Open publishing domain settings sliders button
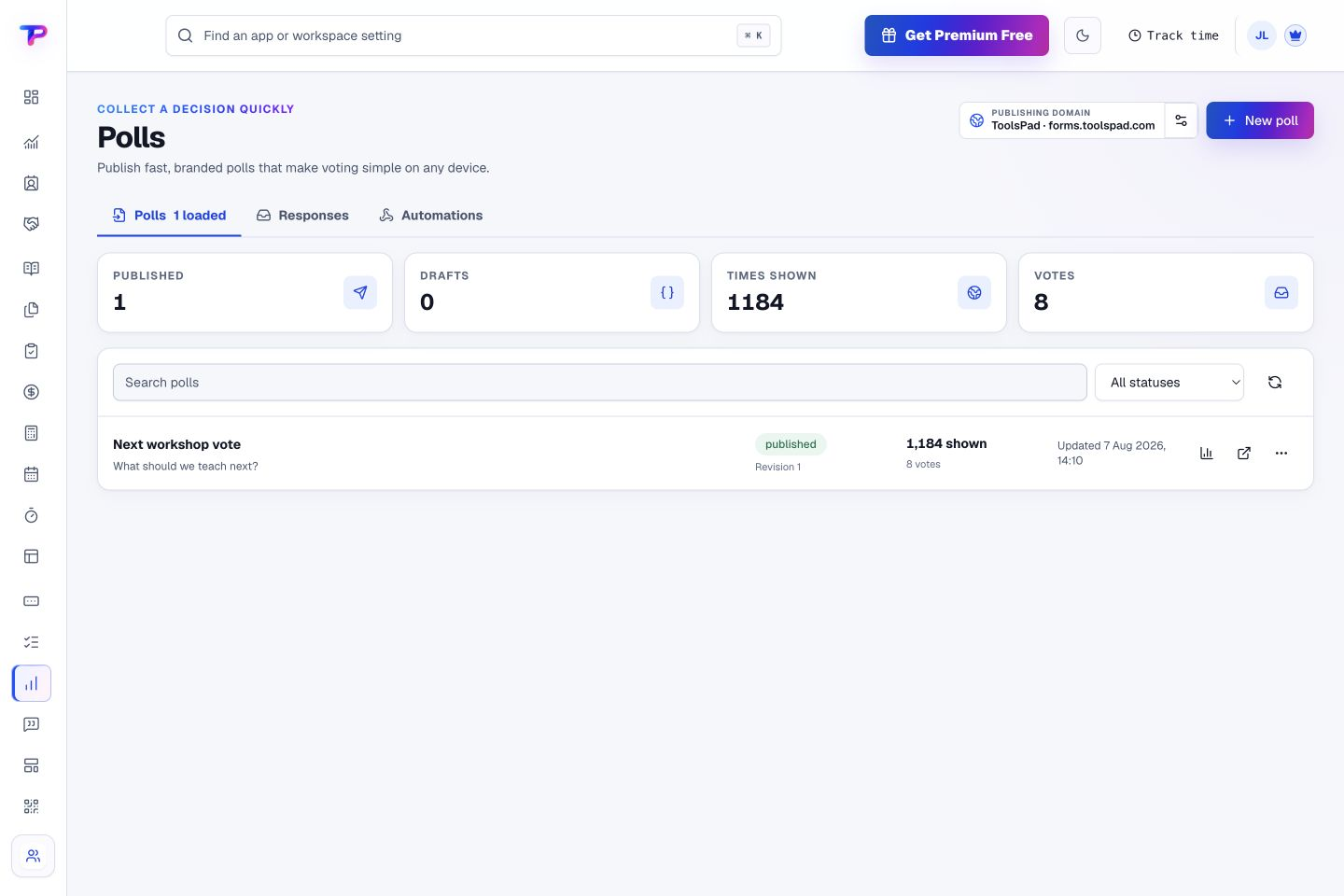1344x896 pixels. (x=1181, y=120)
